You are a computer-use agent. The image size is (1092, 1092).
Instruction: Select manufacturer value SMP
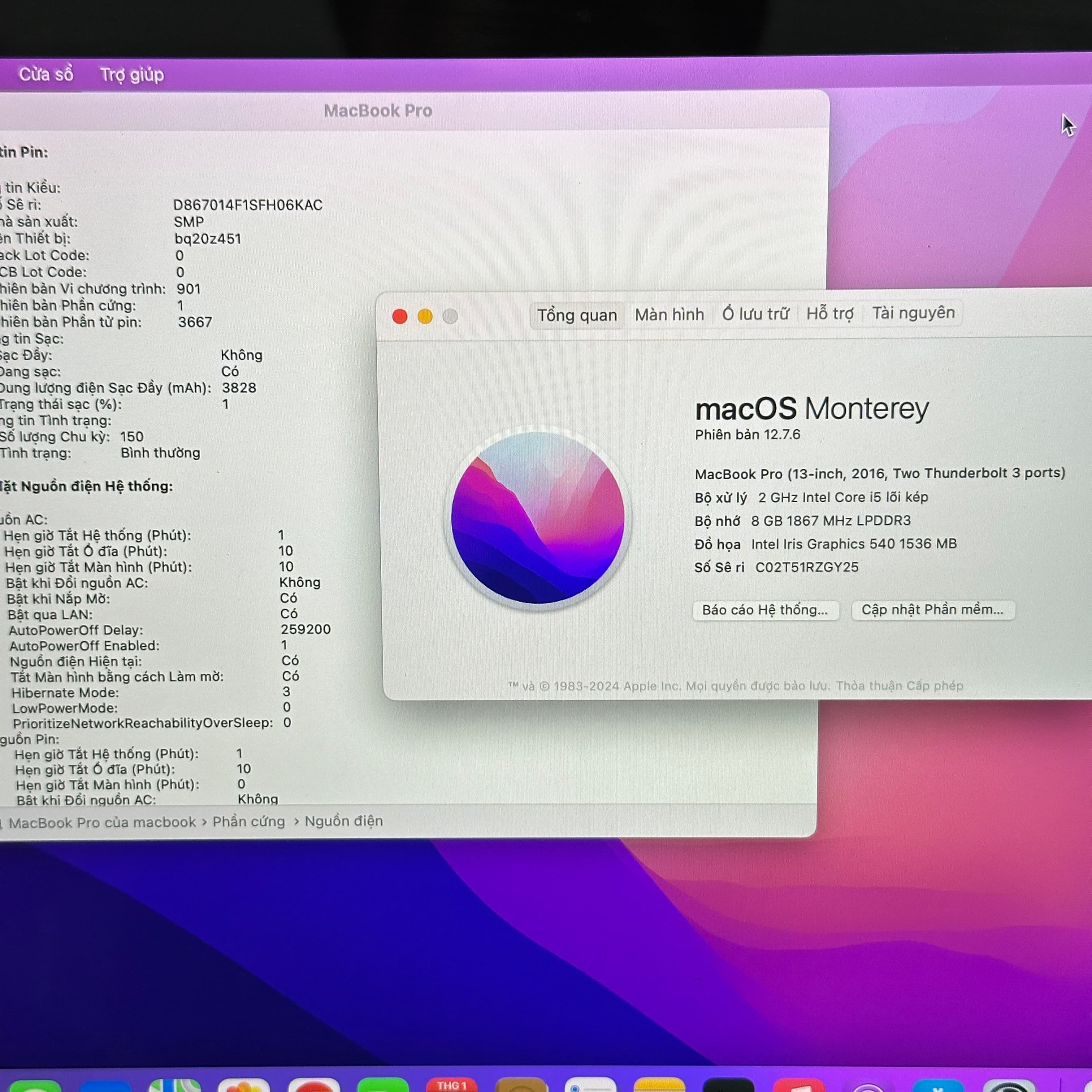189,222
